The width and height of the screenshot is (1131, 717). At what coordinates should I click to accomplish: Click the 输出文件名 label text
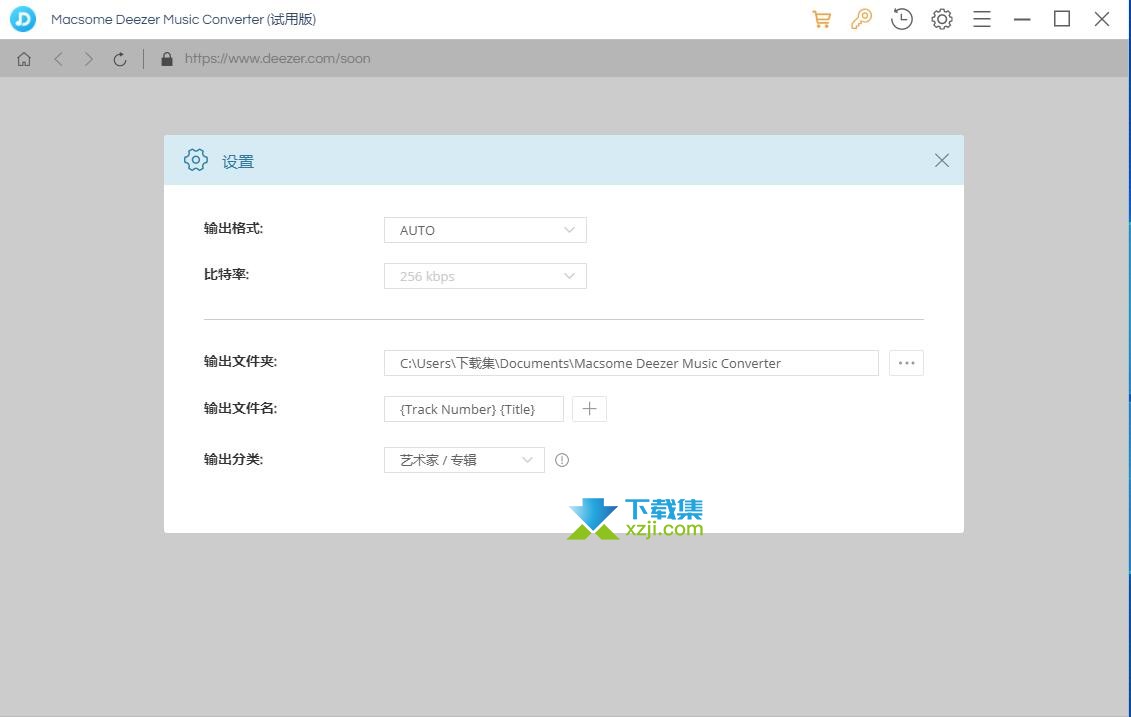coord(240,408)
